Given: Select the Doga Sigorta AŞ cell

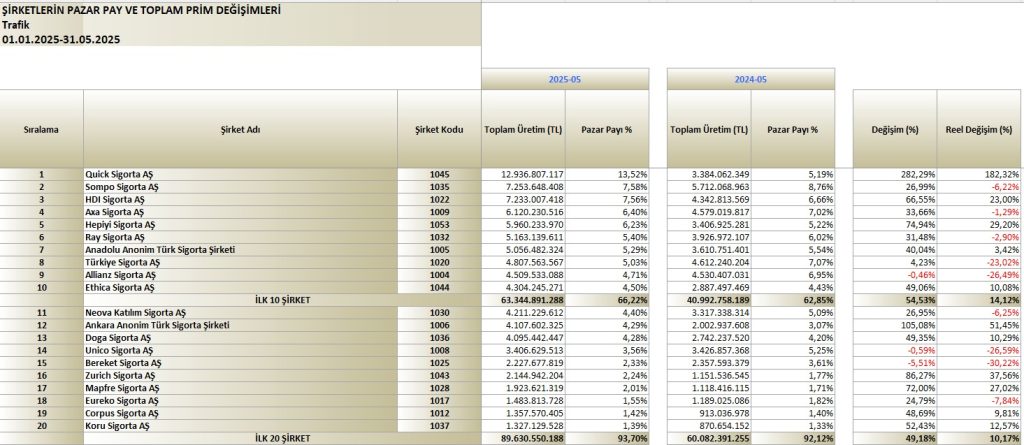Looking at the screenshot, I should tap(240, 337).
